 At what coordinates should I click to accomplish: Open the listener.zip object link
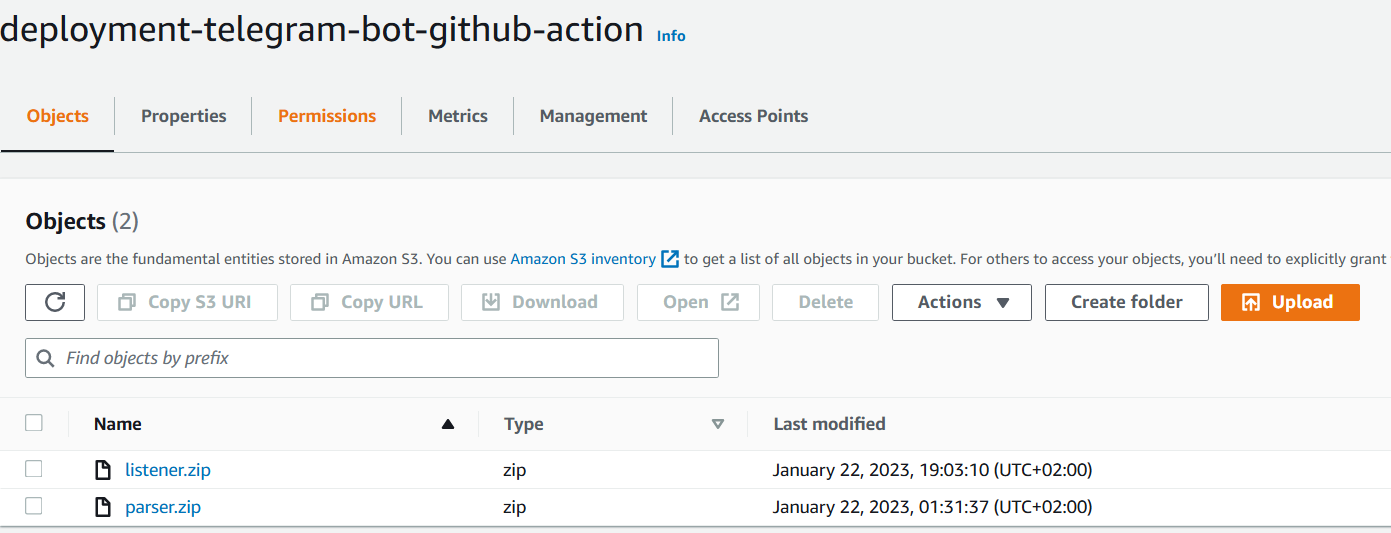pyautogui.click(x=168, y=470)
